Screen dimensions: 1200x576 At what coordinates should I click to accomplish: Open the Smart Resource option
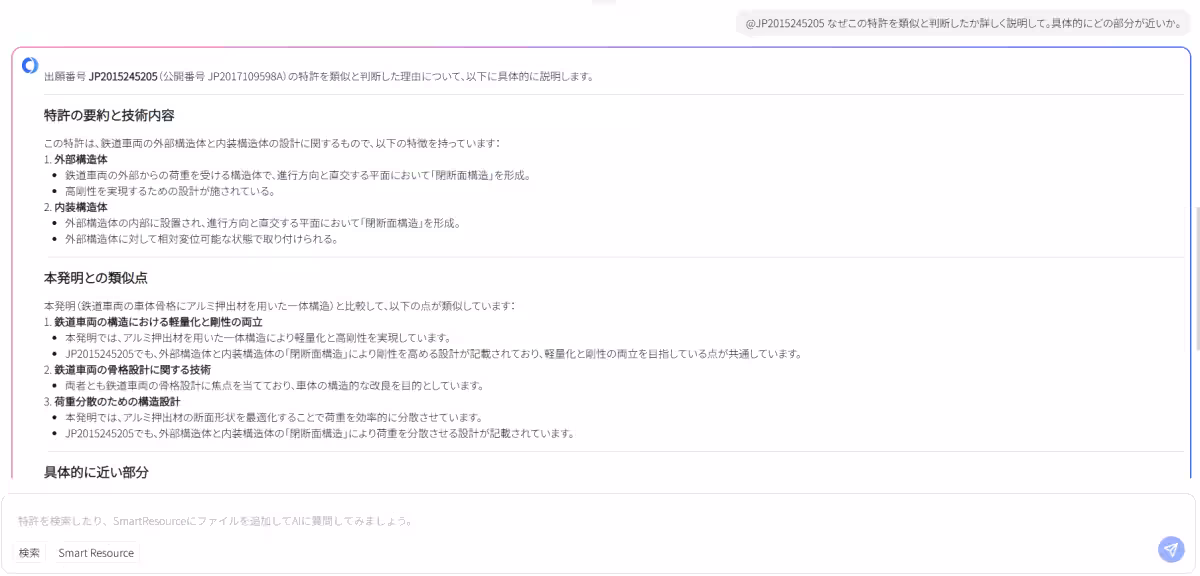point(97,552)
